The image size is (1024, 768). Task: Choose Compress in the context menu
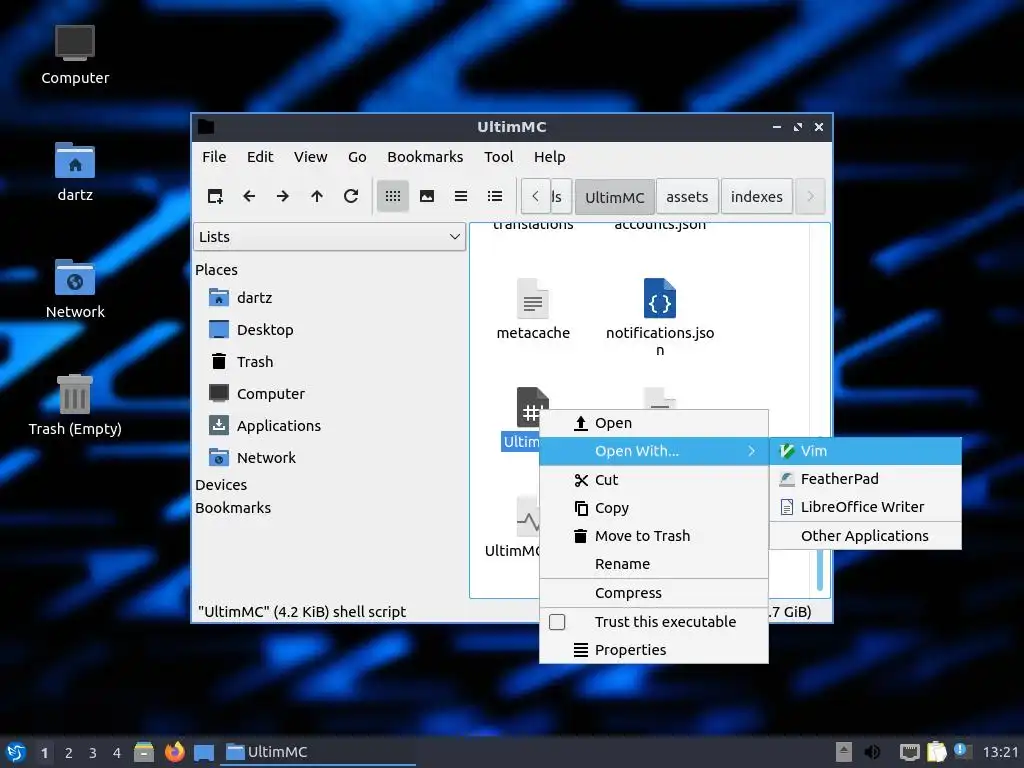(x=654, y=593)
